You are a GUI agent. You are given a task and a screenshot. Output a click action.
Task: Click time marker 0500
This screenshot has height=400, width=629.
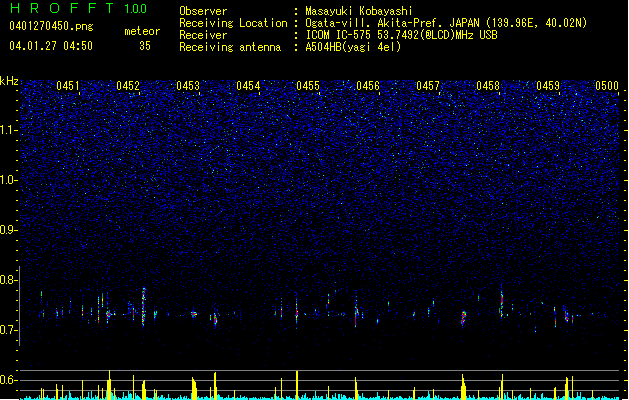[x=607, y=86]
